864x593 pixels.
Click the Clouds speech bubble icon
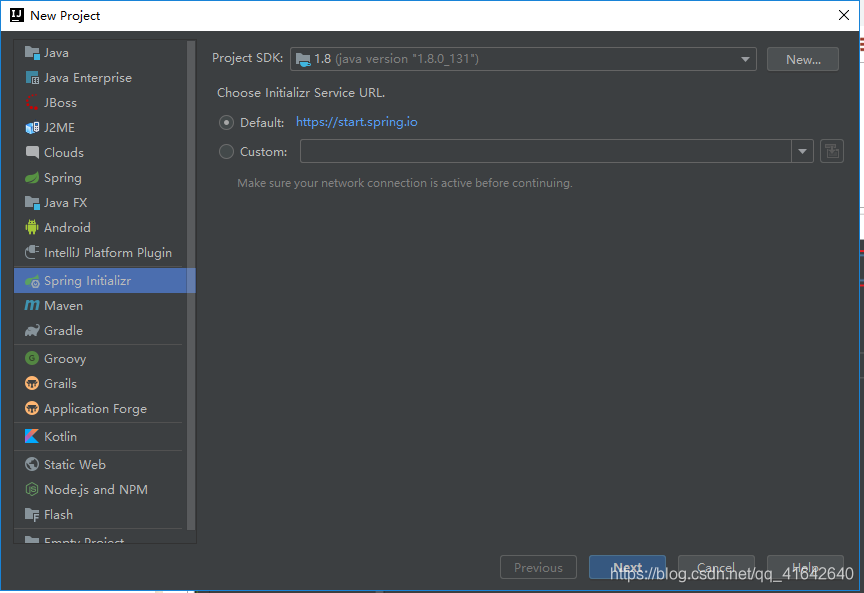32,153
